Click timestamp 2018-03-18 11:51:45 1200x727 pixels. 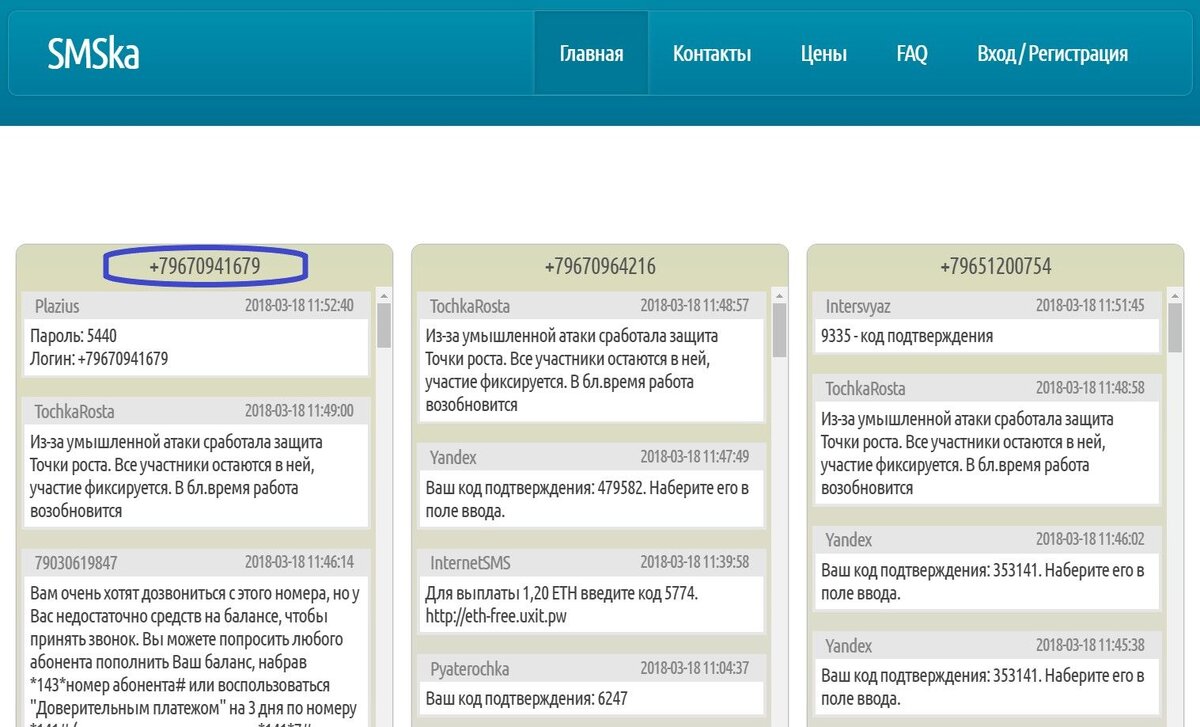(x=1090, y=306)
